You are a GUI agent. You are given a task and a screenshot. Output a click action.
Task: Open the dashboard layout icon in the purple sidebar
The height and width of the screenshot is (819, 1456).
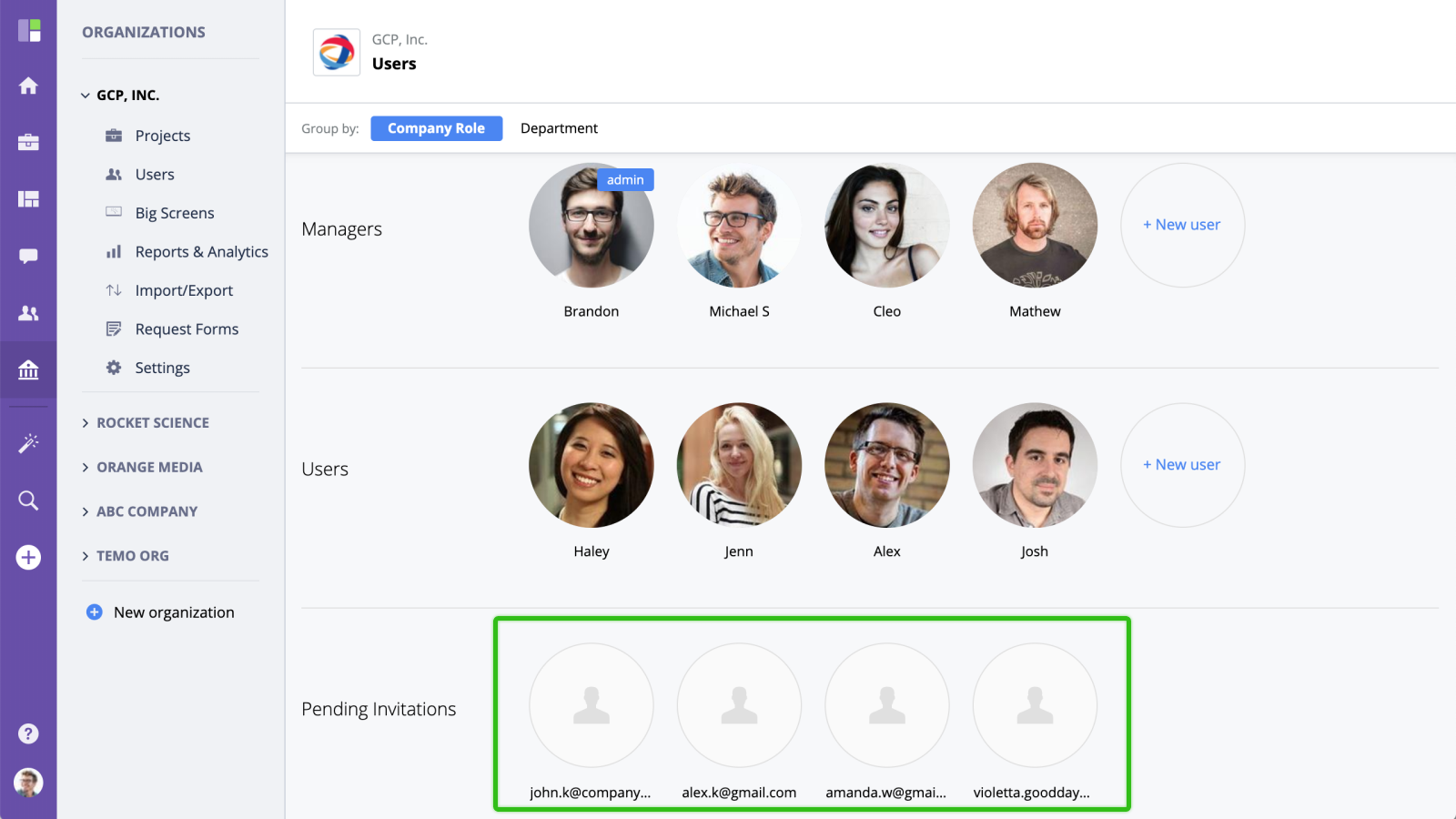tap(28, 198)
